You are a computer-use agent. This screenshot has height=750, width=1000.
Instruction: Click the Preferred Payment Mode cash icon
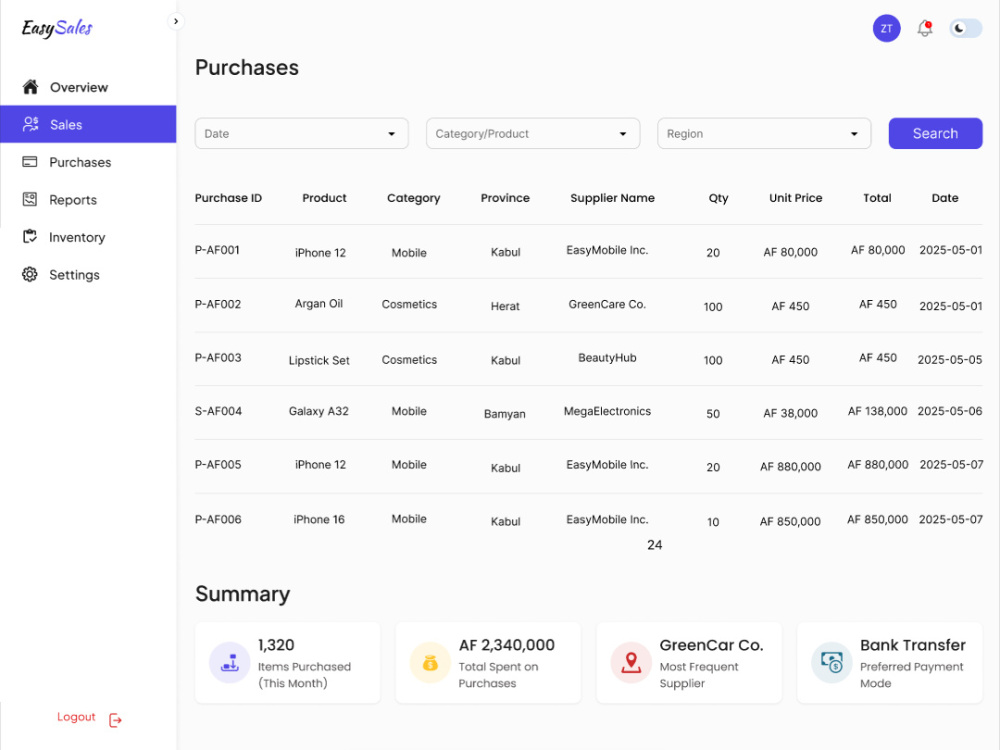click(832, 663)
